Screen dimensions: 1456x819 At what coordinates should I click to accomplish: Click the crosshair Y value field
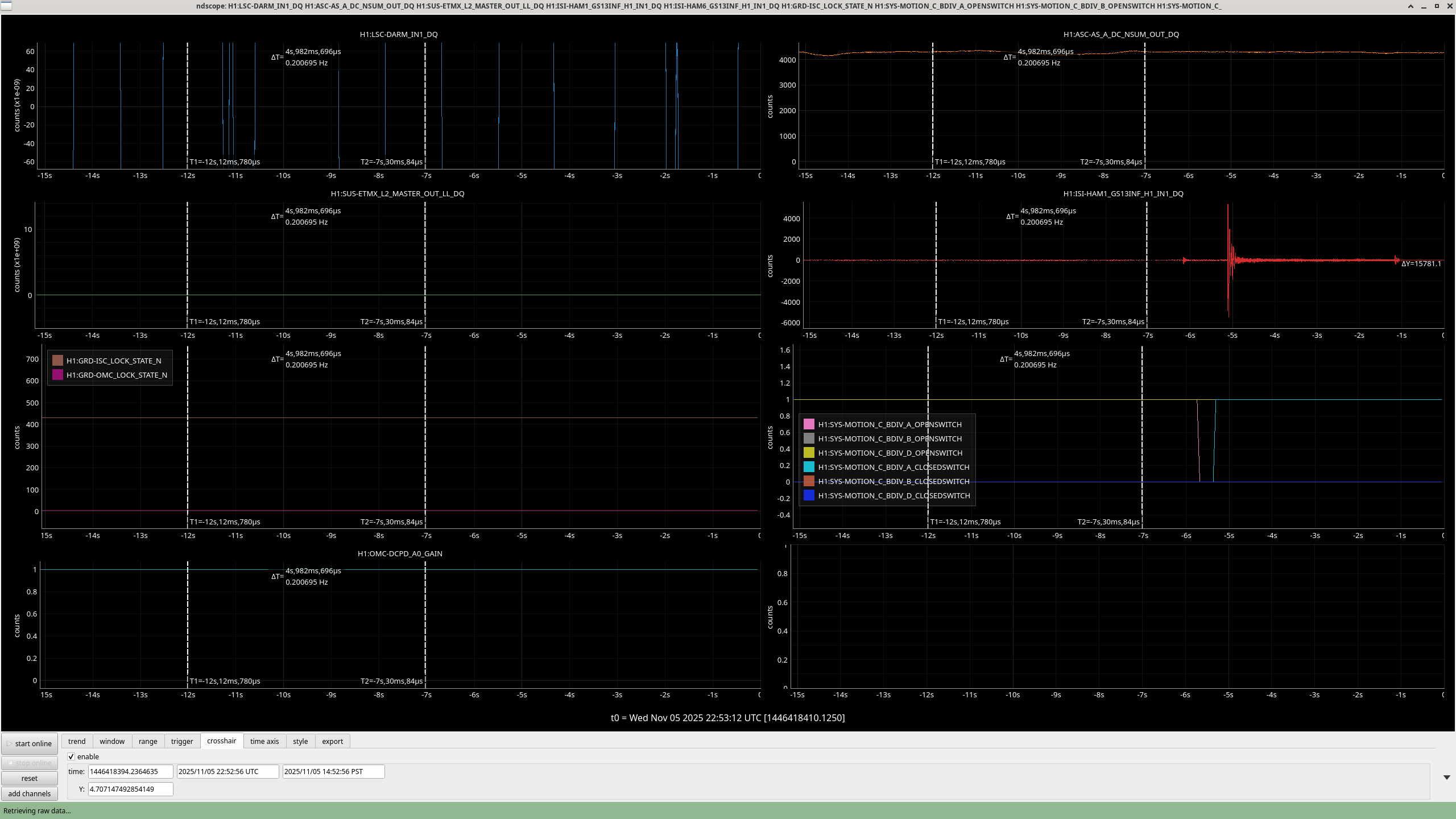[130, 789]
